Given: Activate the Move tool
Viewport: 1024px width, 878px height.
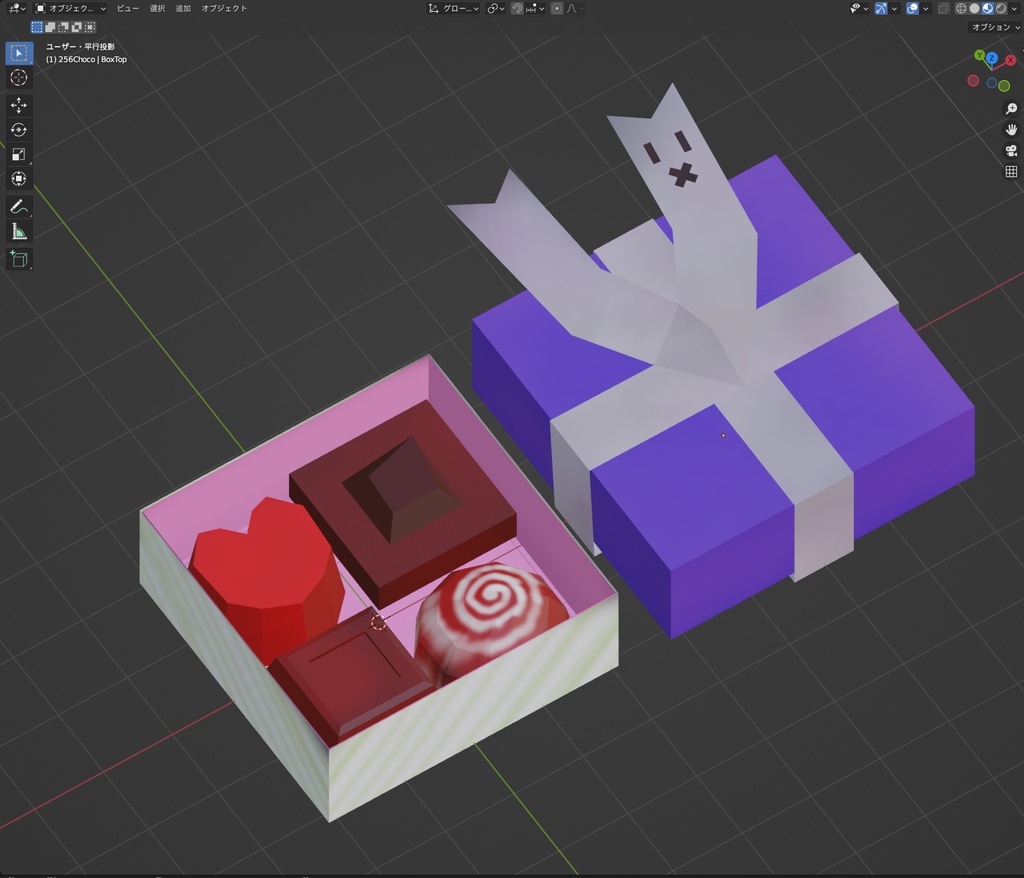Looking at the screenshot, I should [19, 105].
